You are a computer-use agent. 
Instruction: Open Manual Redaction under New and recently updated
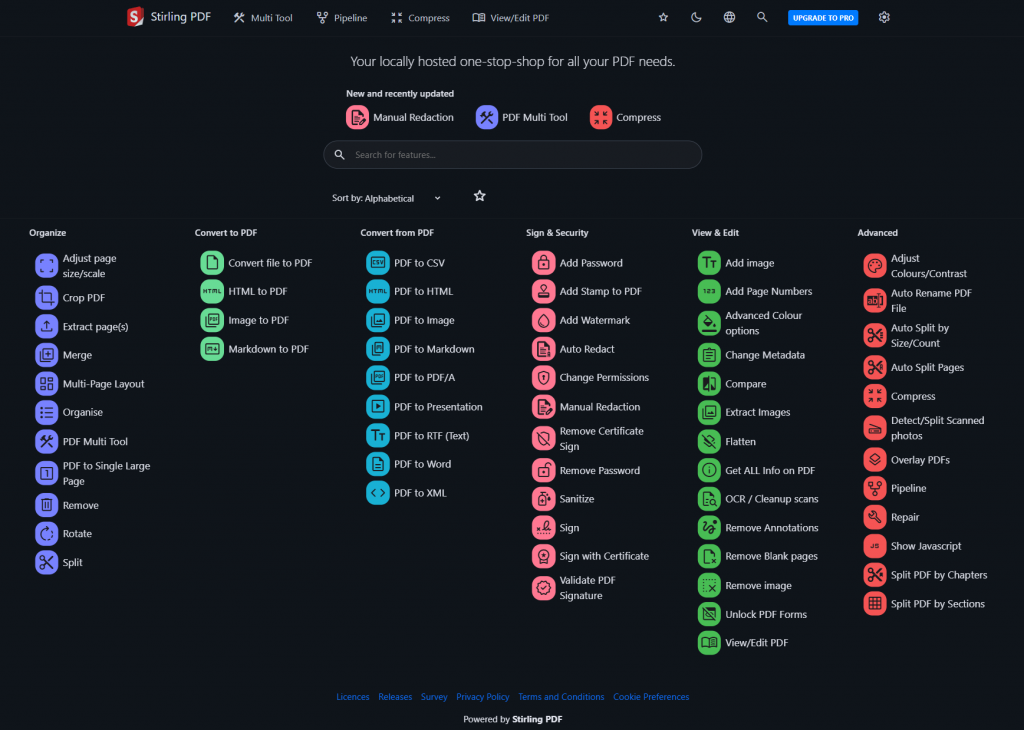[x=400, y=118]
